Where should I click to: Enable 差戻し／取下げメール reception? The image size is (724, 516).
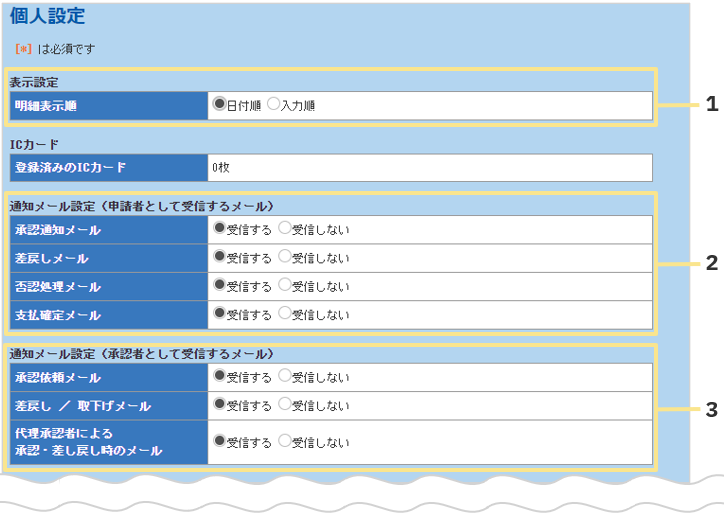219,405
